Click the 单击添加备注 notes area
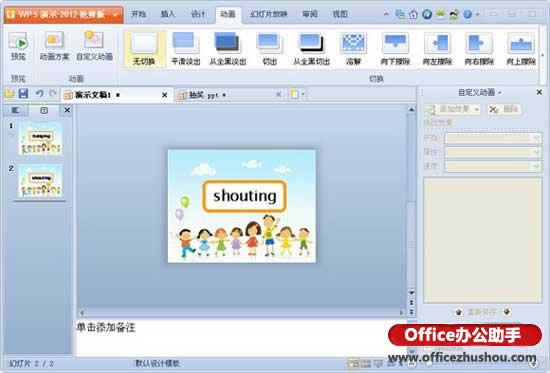The image size is (550, 373). point(242,337)
